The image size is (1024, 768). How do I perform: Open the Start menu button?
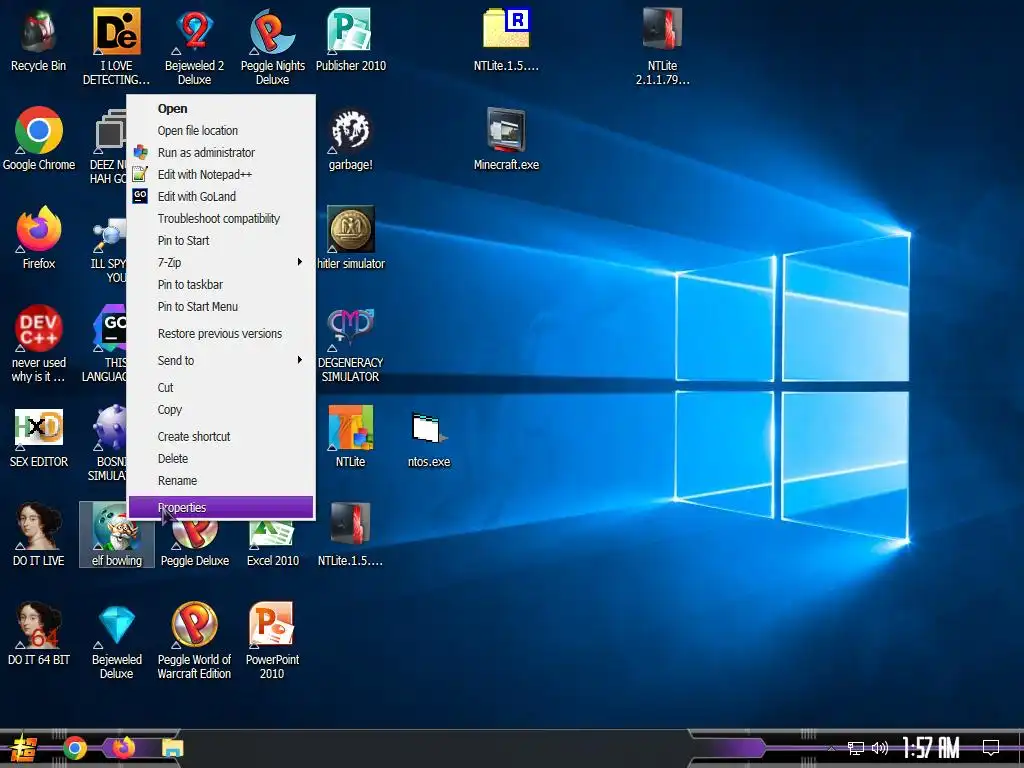(x=24, y=748)
